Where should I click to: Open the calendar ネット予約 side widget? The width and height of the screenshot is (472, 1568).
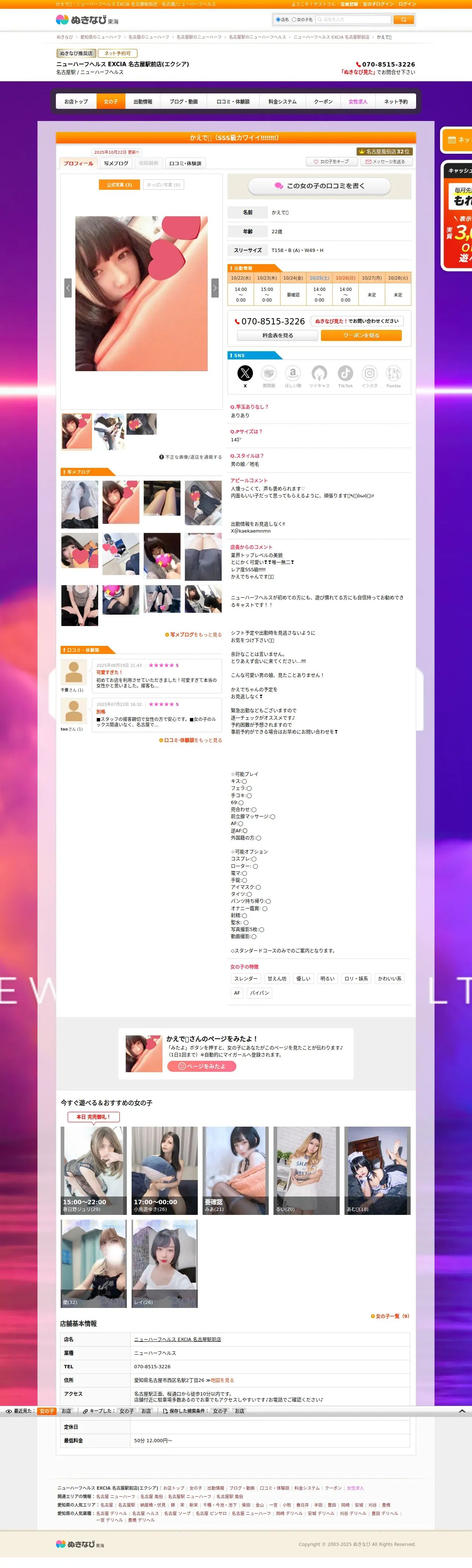(456, 140)
